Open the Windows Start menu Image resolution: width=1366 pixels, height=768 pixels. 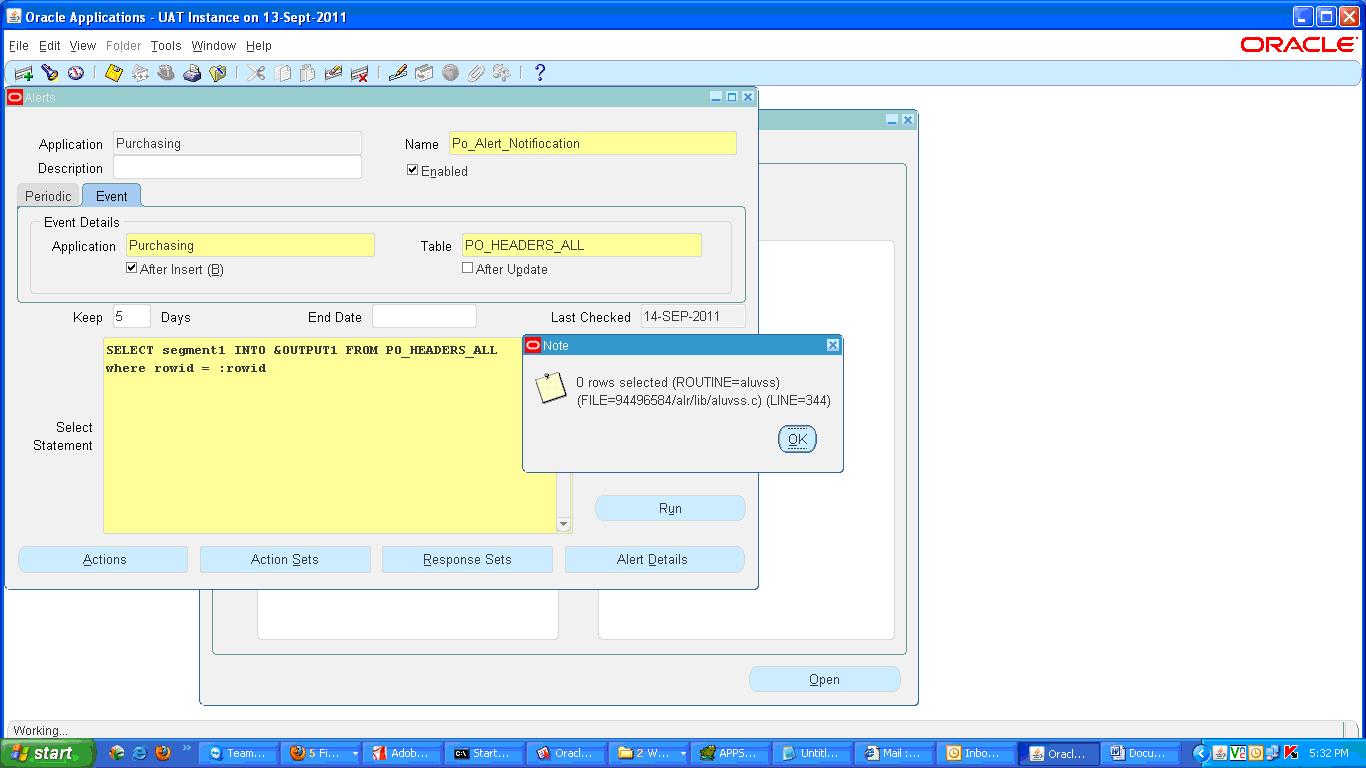click(47, 753)
